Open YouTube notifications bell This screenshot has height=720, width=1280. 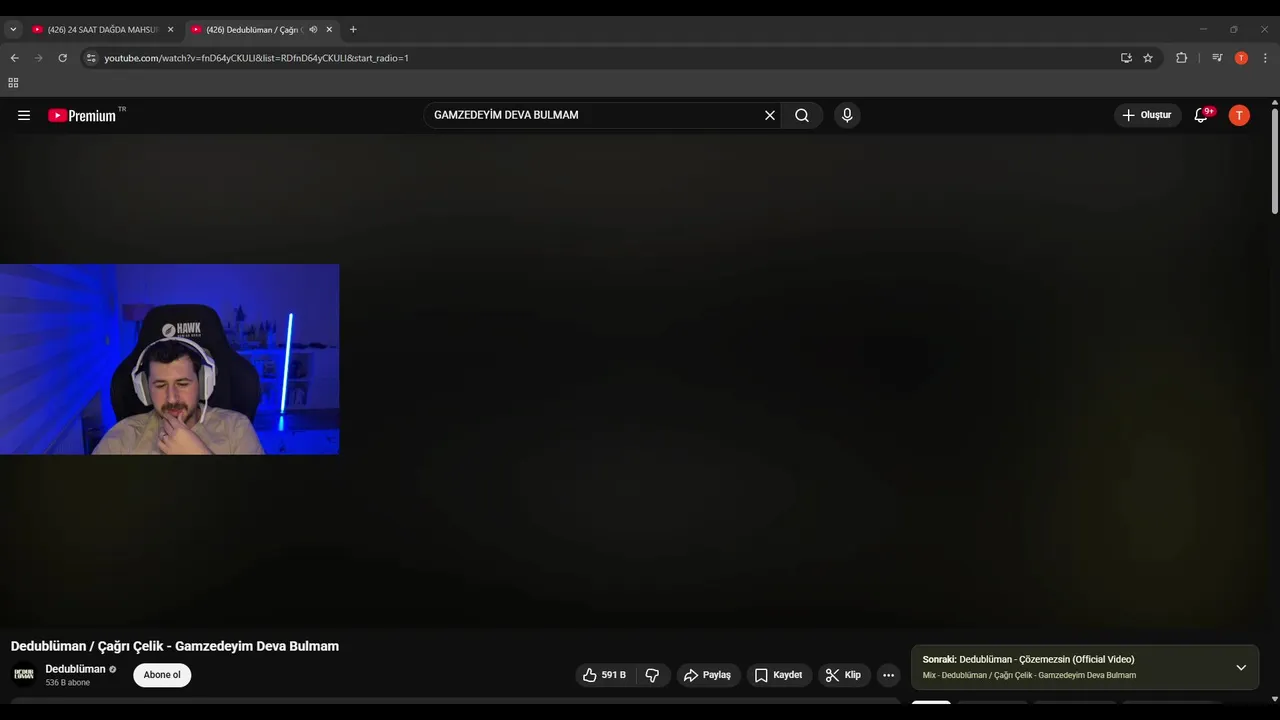pyautogui.click(x=1202, y=115)
